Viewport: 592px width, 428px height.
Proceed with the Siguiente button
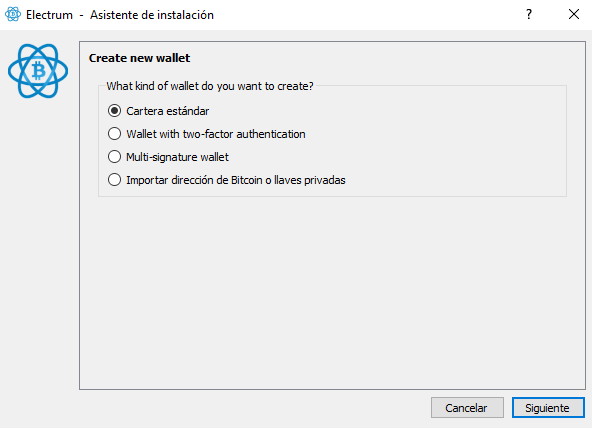[x=548, y=408]
